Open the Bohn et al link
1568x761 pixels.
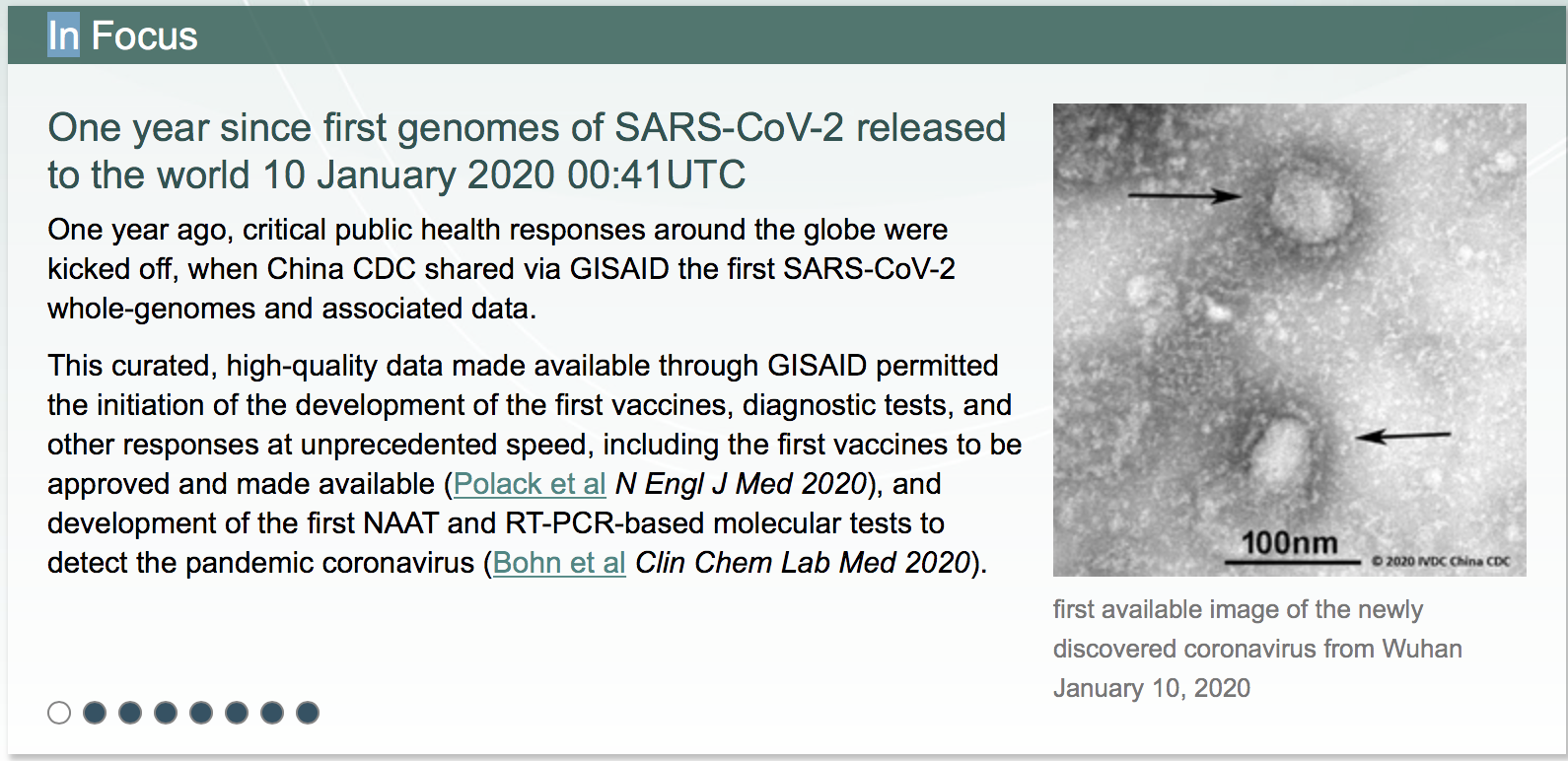(559, 563)
